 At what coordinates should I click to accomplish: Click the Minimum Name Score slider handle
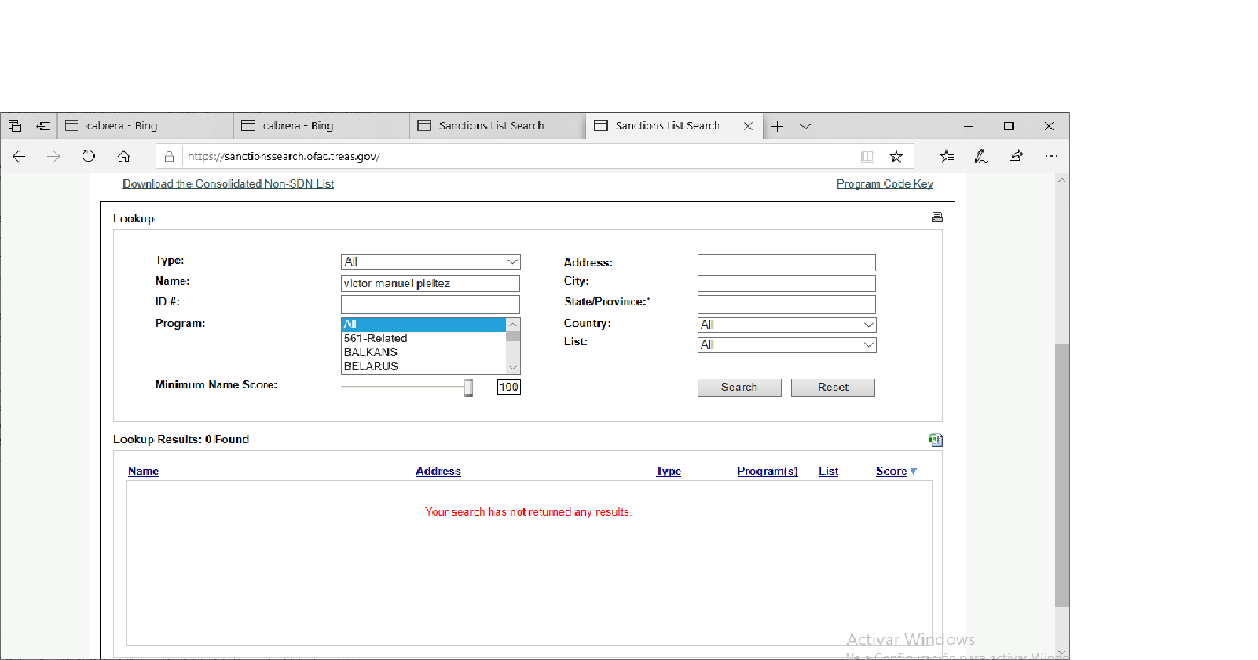coord(468,387)
